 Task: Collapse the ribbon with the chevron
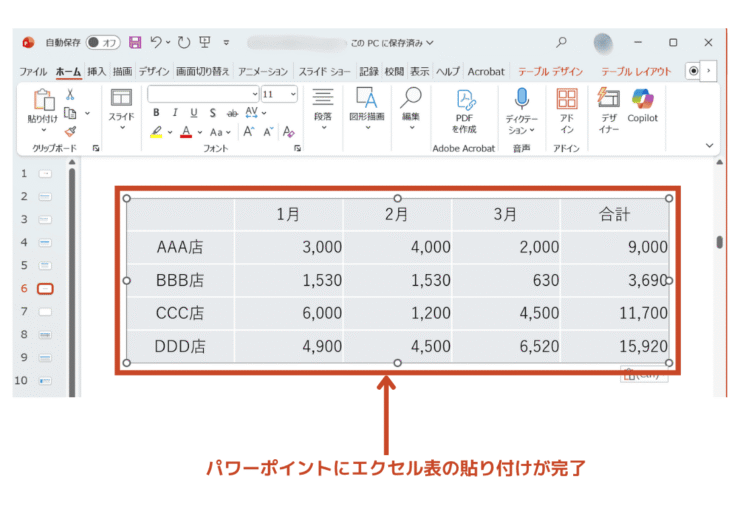709,145
